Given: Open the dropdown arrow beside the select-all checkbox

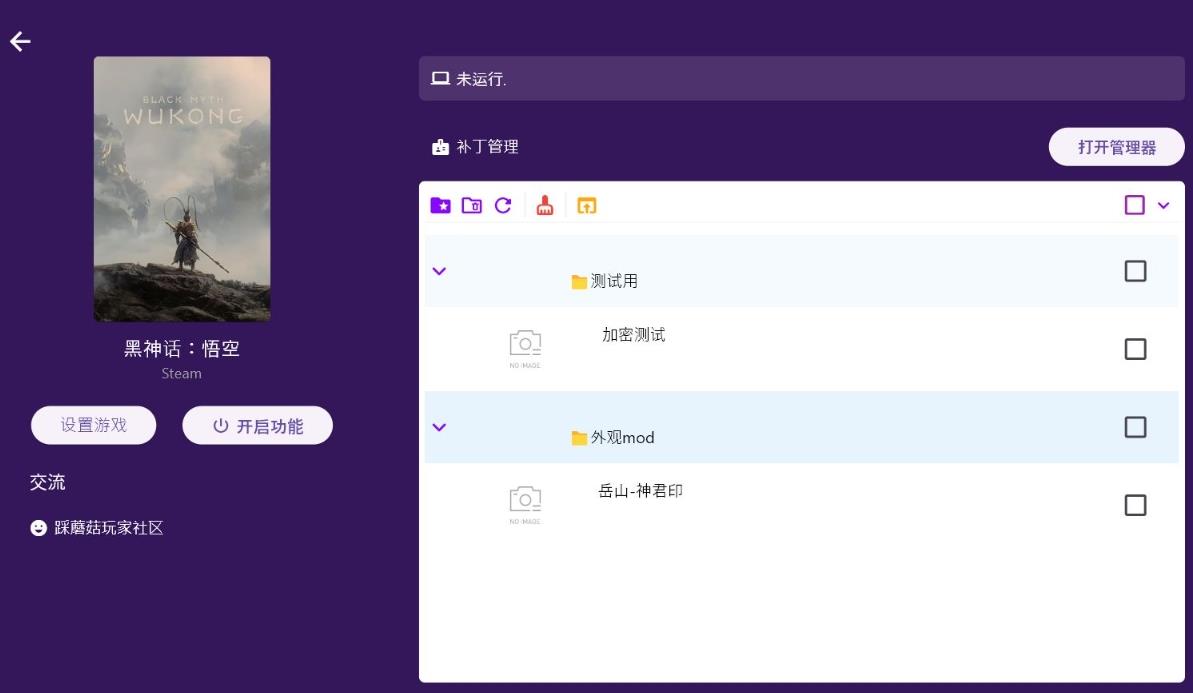Looking at the screenshot, I should click(1163, 205).
